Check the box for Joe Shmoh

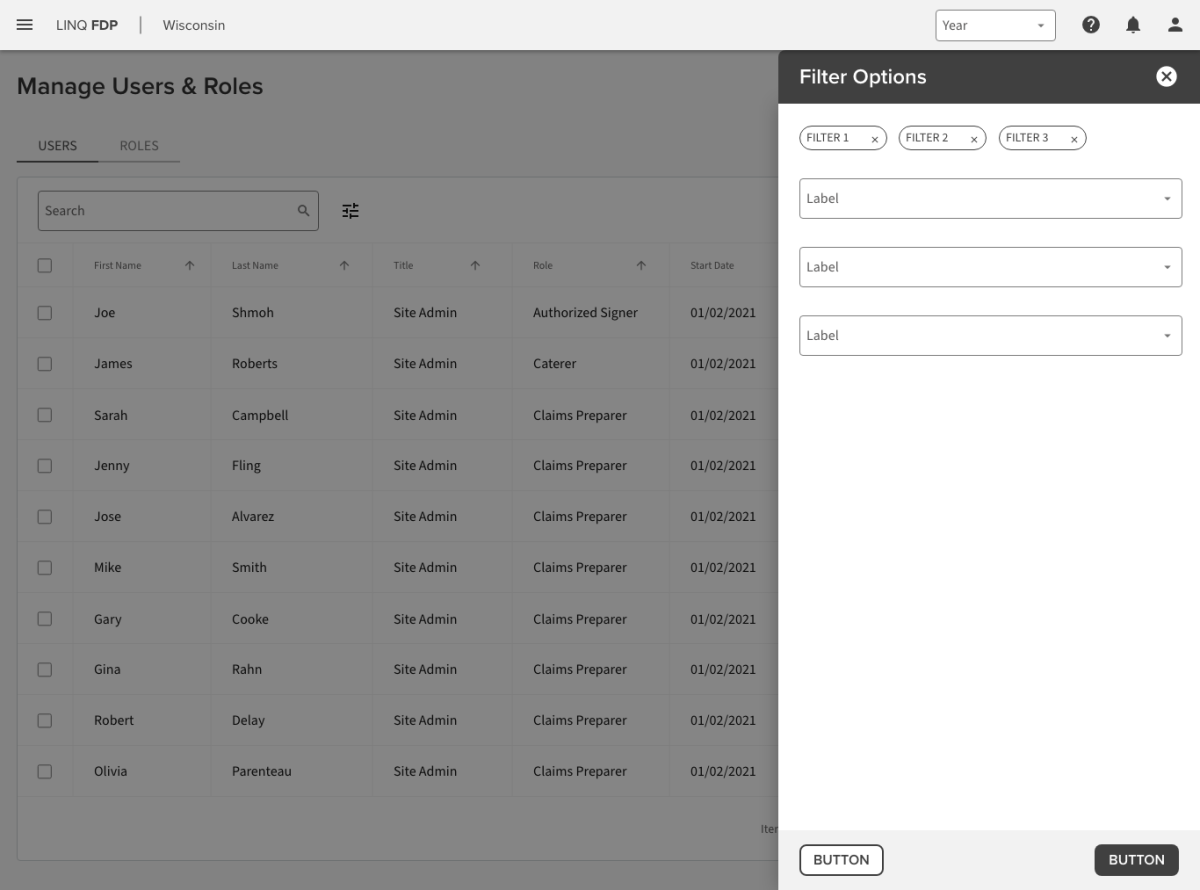click(x=45, y=313)
